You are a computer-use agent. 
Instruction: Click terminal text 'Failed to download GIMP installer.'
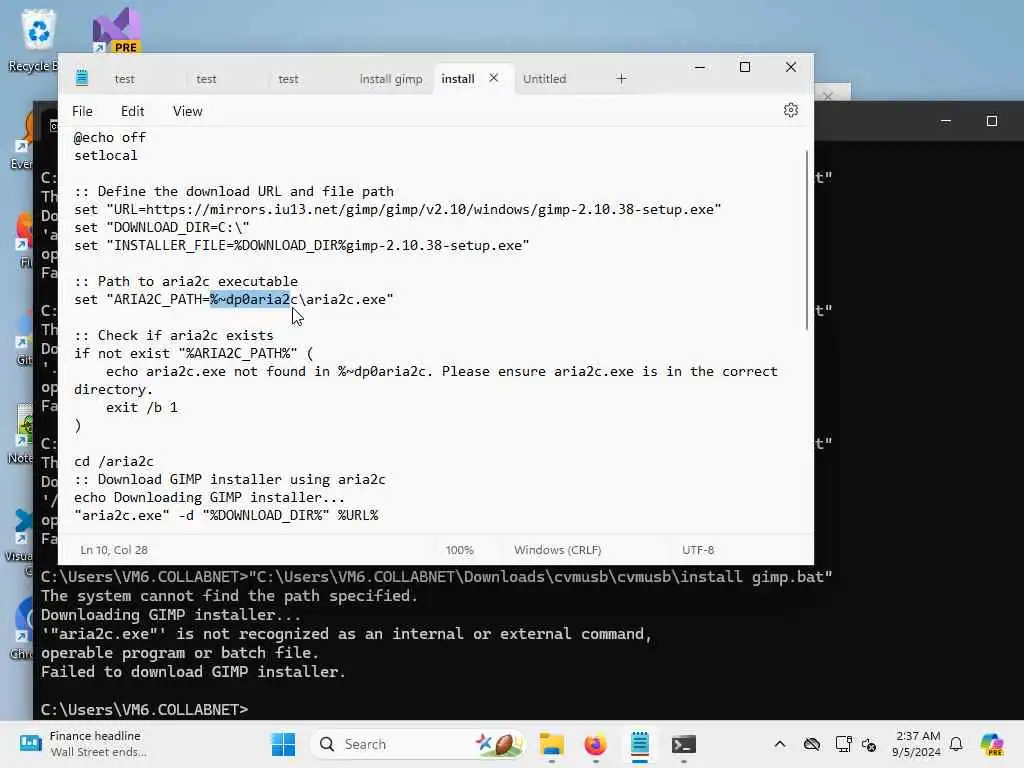pos(193,671)
